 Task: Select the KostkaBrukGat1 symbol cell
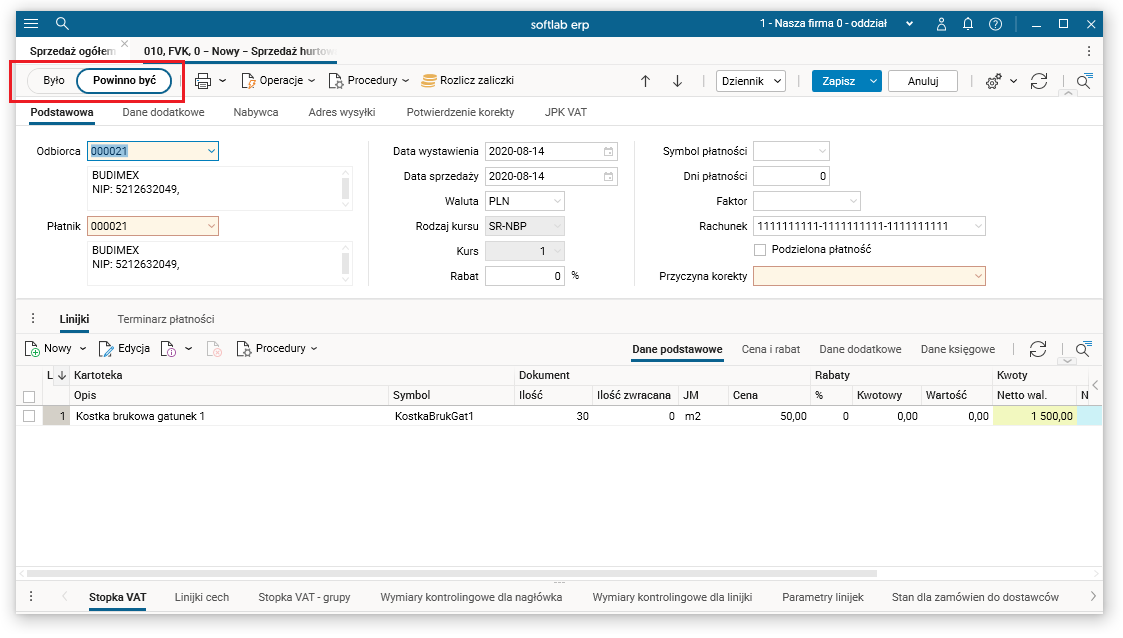[x=453, y=416]
